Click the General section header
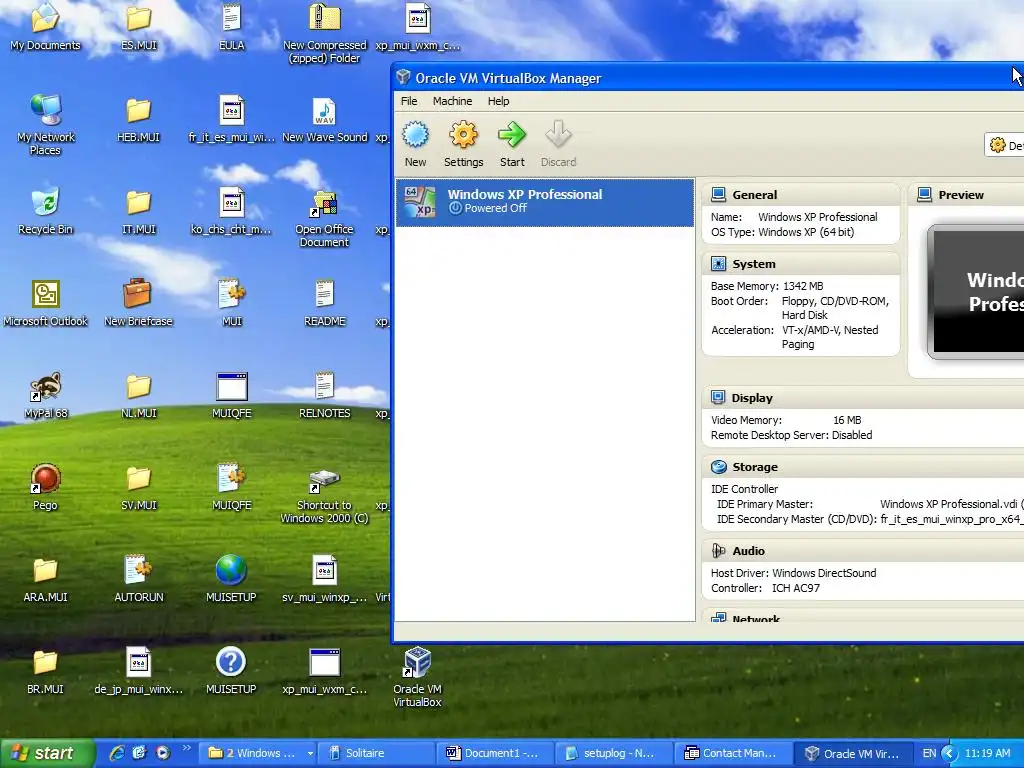The width and height of the screenshot is (1024, 768). [801, 195]
